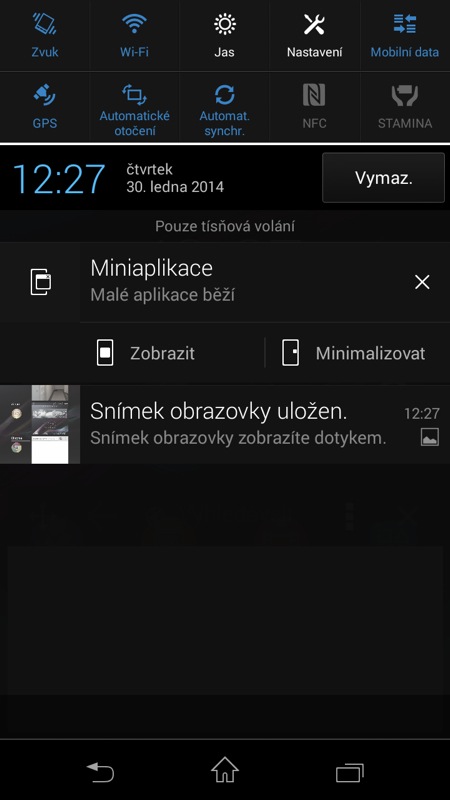Enable STAMINA power saving tile
Image resolution: width=450 pixels, height=800 pixels.
coord(405,107)
